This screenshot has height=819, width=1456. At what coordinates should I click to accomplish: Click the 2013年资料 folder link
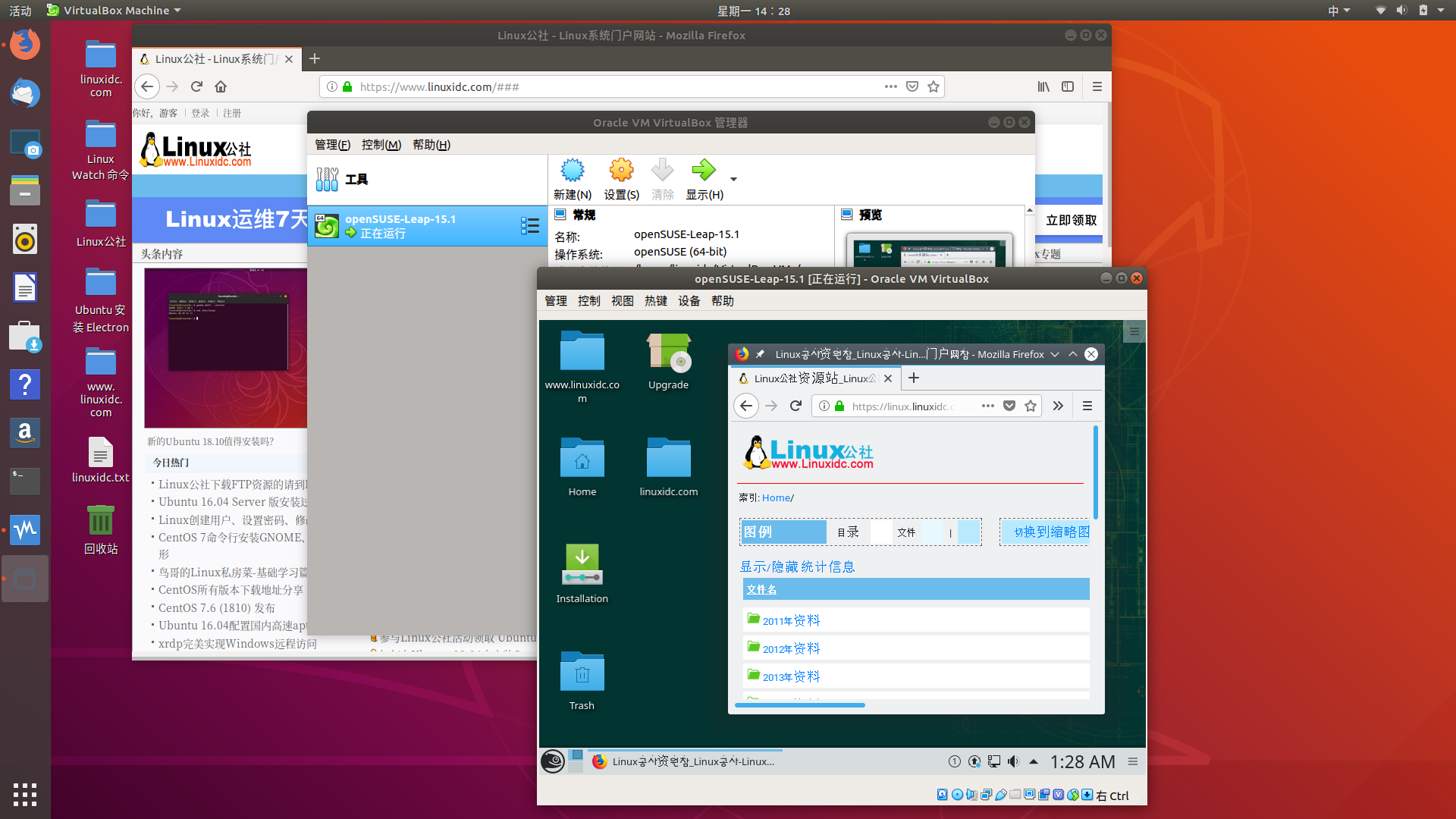(791, 676)
